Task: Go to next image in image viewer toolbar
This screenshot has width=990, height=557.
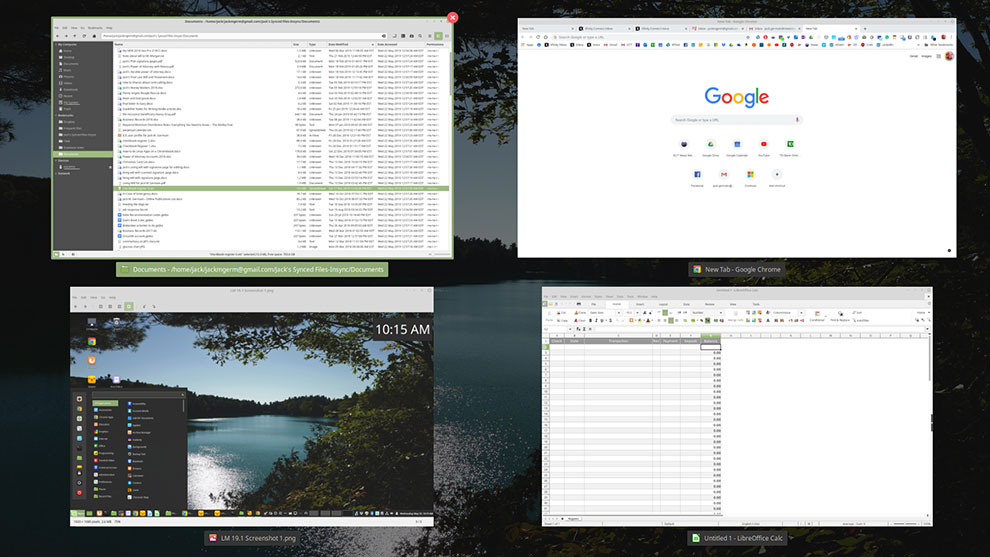Action: pyautogui.click(x=85, y=306)
